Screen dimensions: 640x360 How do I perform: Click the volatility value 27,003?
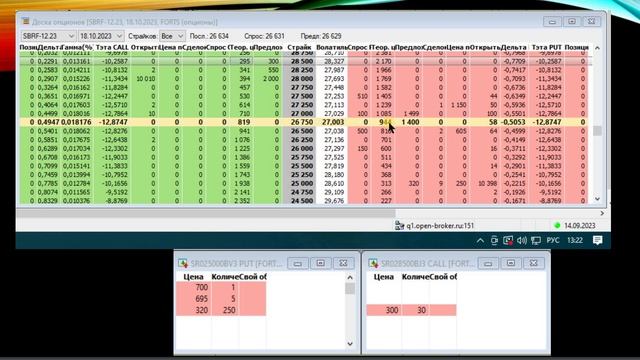click(333, 122)
